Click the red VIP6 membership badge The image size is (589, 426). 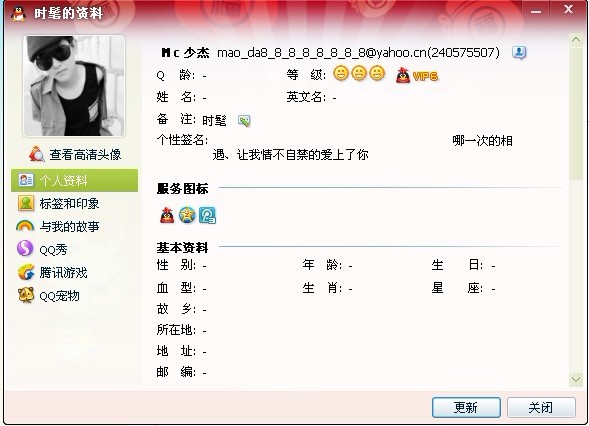(417, 76)
